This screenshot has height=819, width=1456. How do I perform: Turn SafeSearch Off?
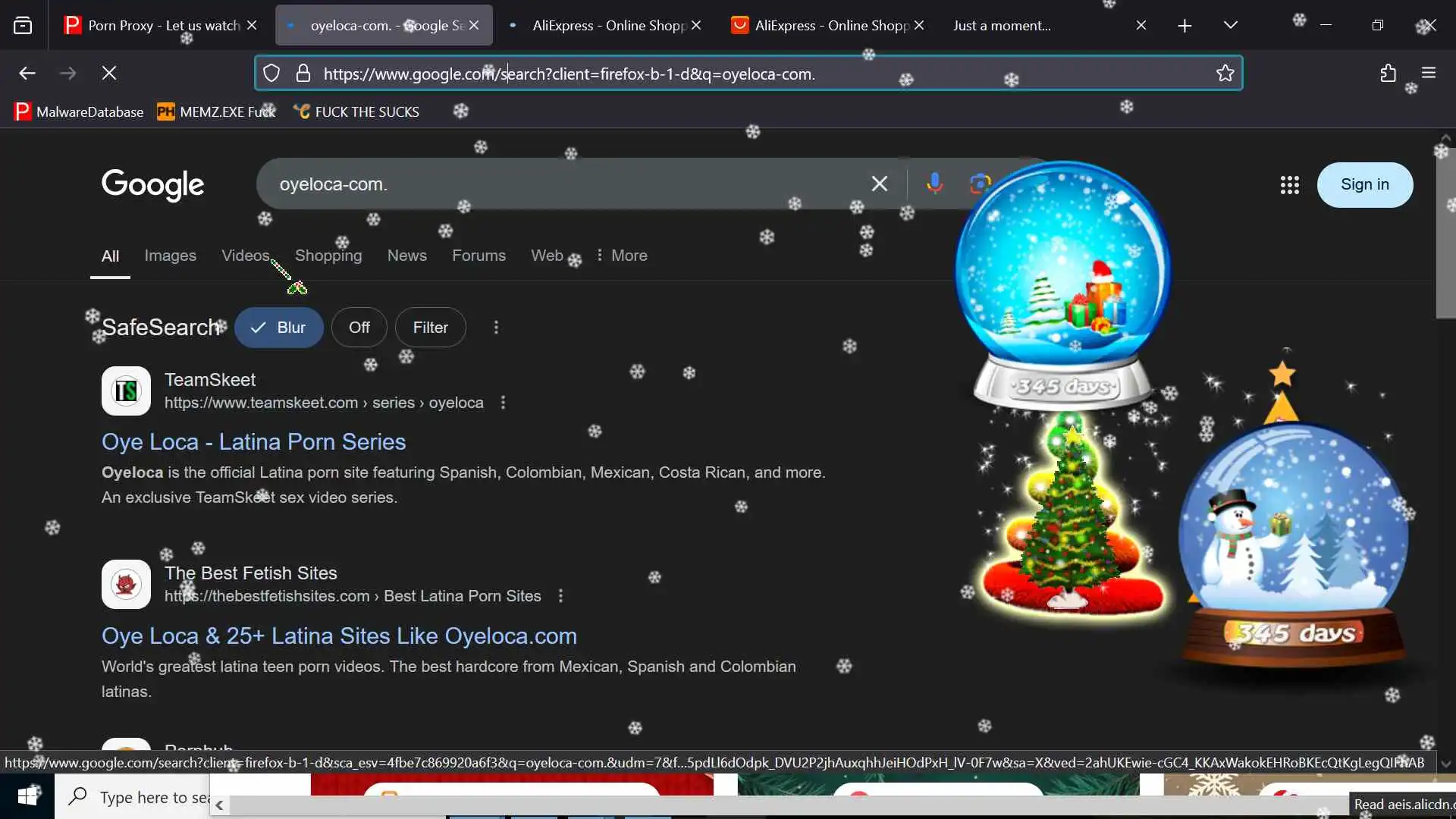359,328
